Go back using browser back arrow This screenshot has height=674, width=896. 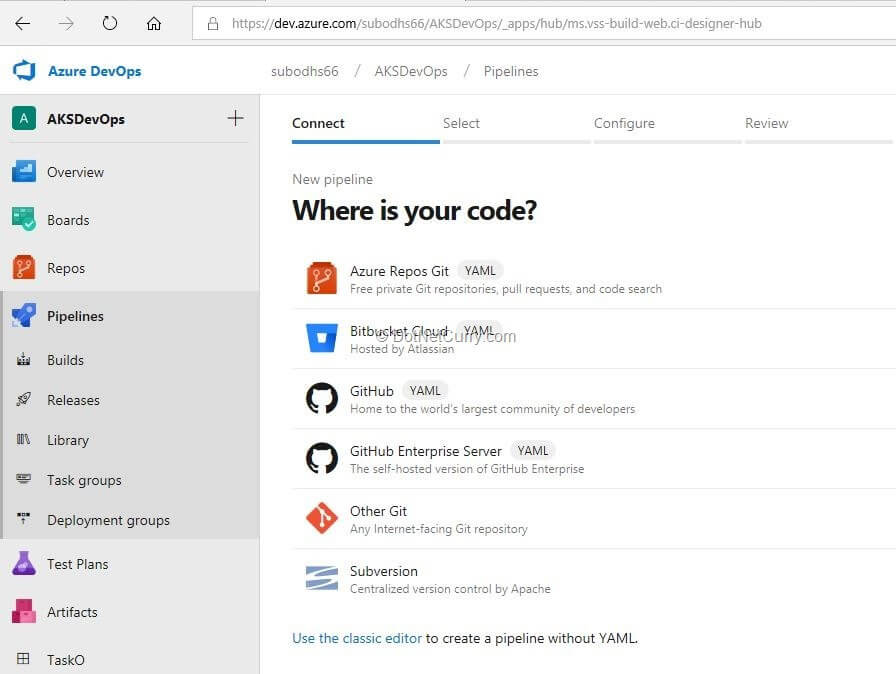[x=22, y=23]
